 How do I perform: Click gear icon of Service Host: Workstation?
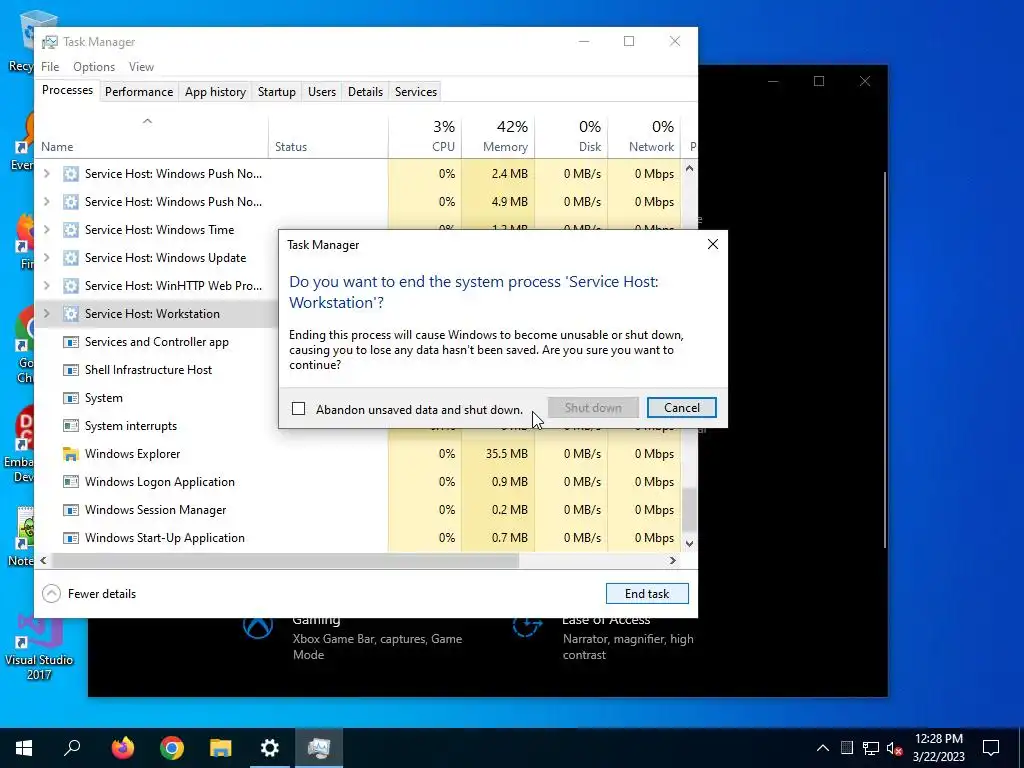71,313
